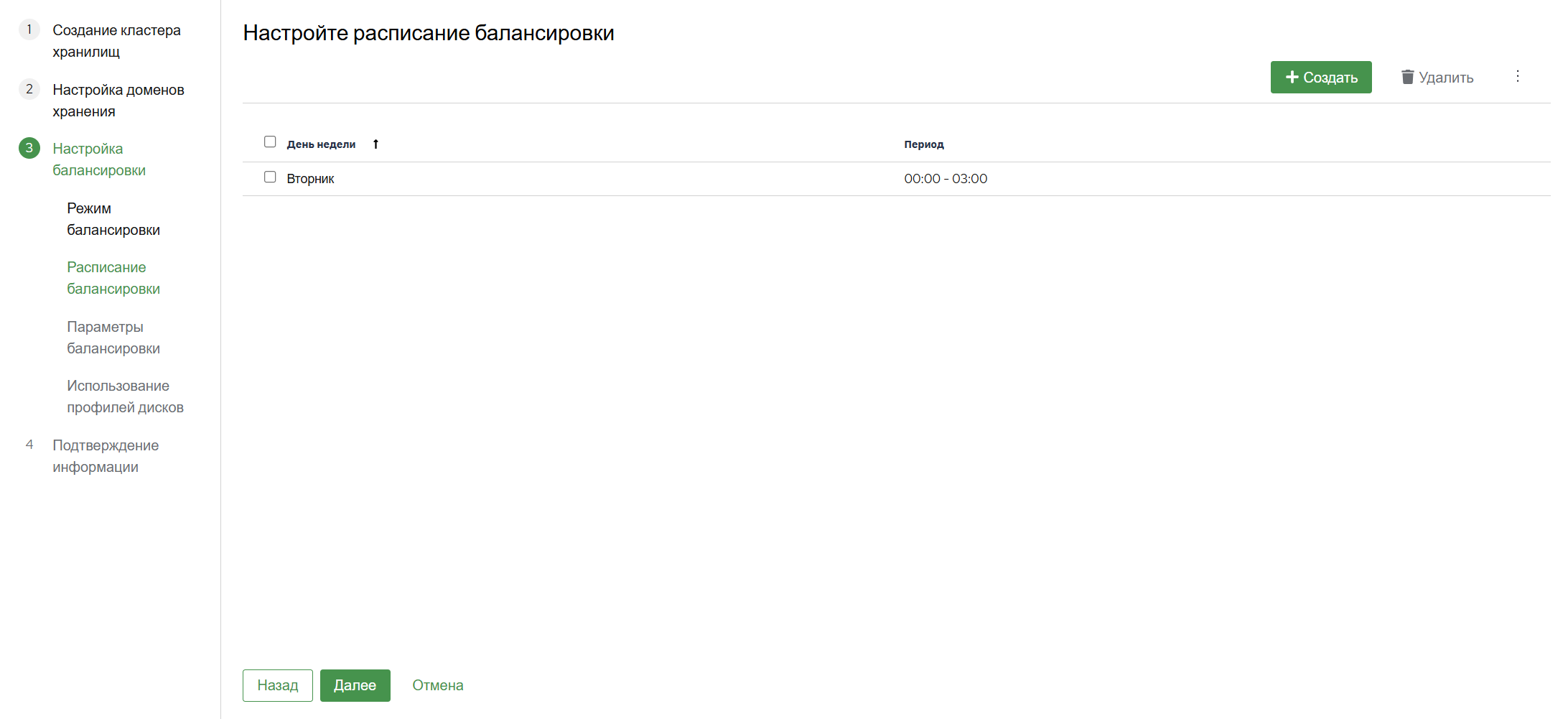Open Использование профилей дисков sub-step
Screen dimensions: 1568x719
coord(125,396)
